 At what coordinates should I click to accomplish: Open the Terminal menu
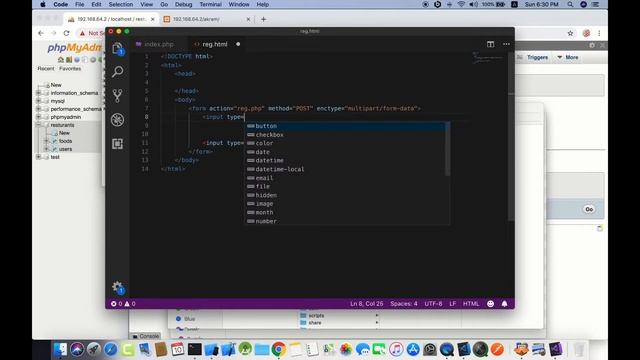pyautogui.click(x=210, y=4)
